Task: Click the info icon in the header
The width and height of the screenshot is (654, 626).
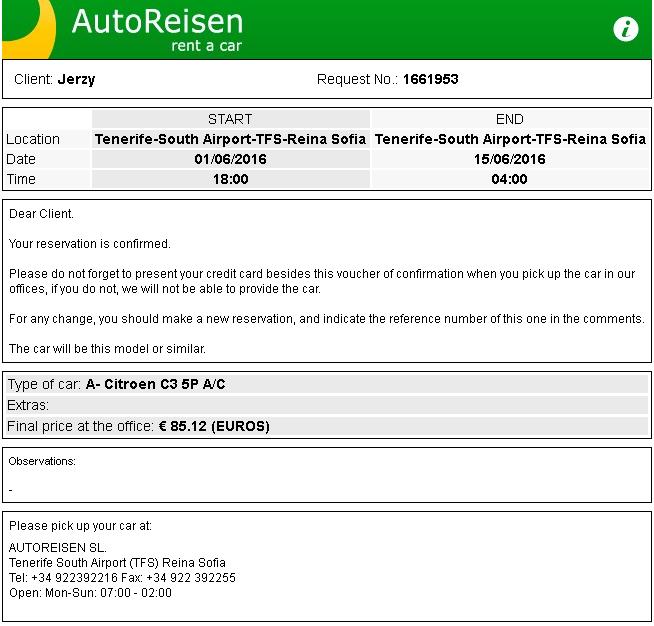Action: coord(626,29)
